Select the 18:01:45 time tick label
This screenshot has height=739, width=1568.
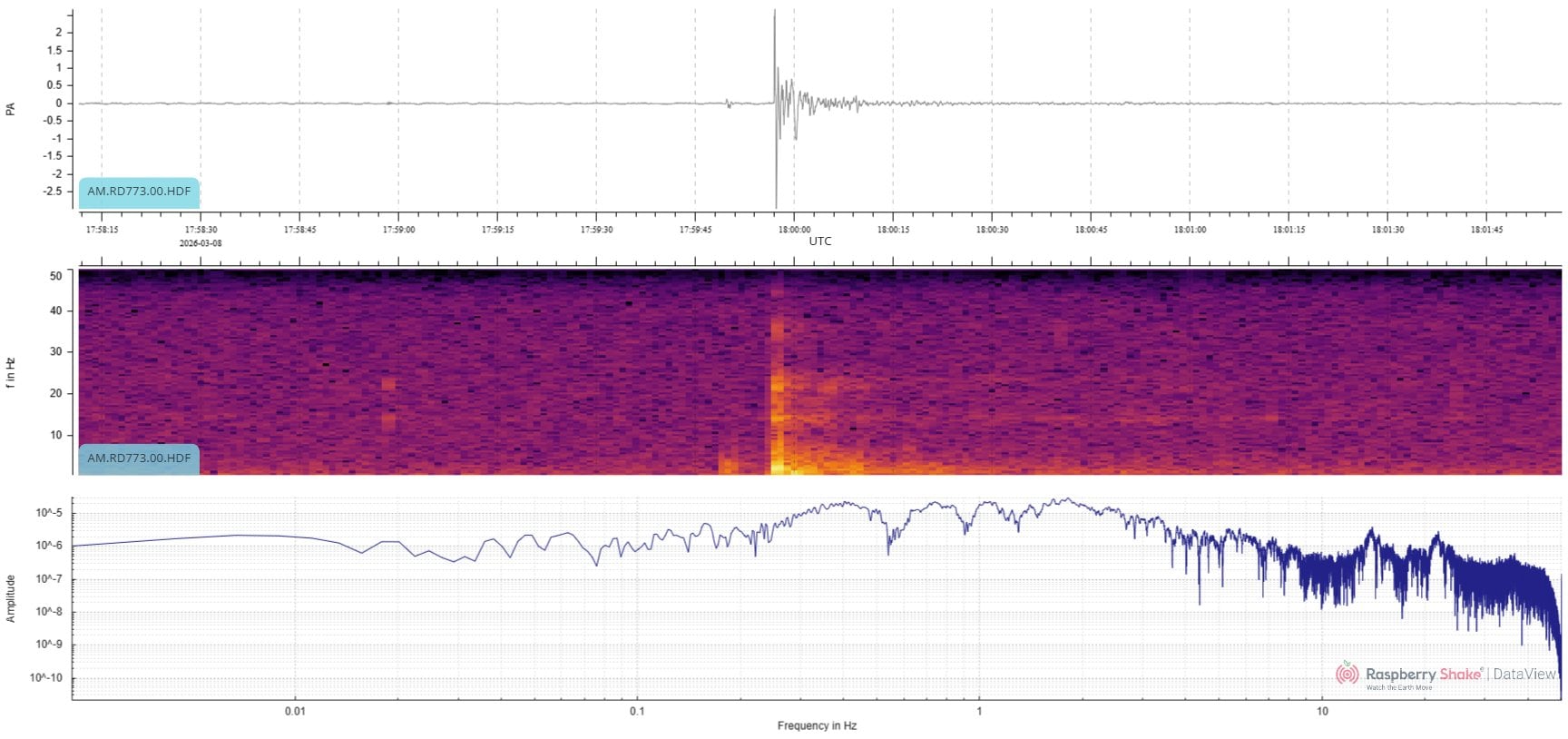(1486, 230)
